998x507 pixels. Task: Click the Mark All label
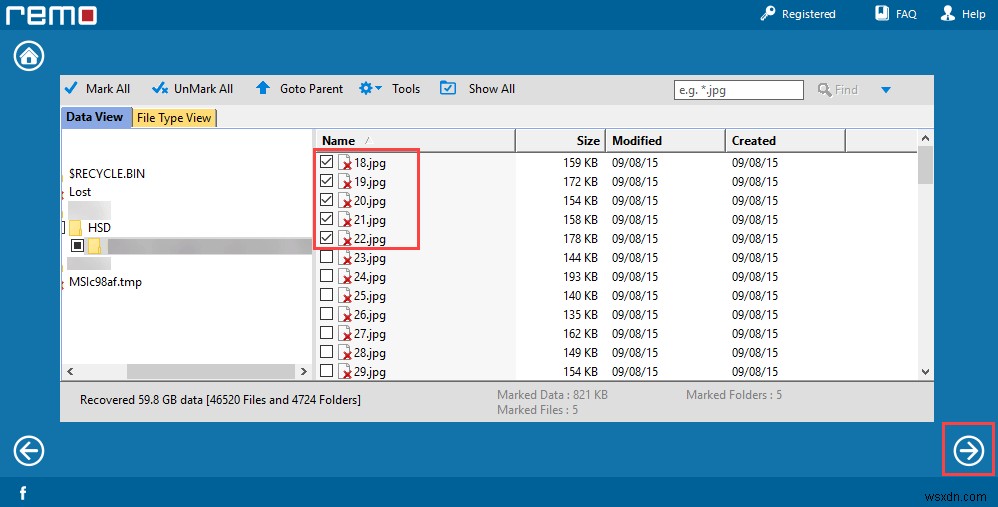108,89
